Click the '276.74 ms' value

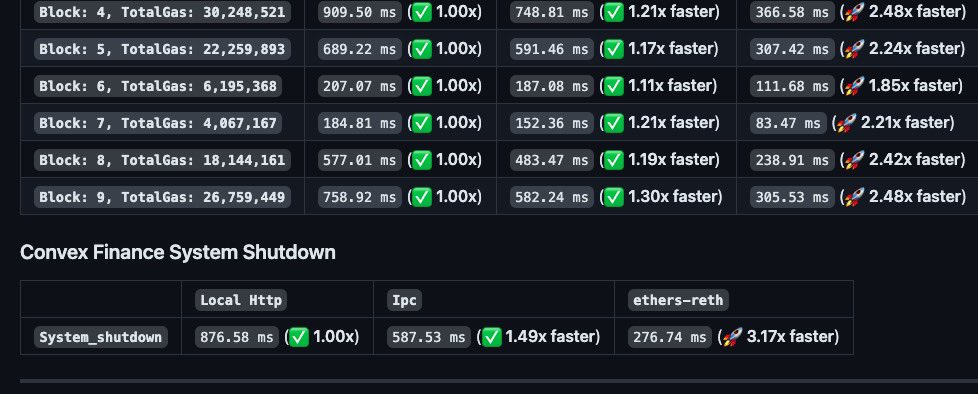pyautogui.click(x=669, y=337)
